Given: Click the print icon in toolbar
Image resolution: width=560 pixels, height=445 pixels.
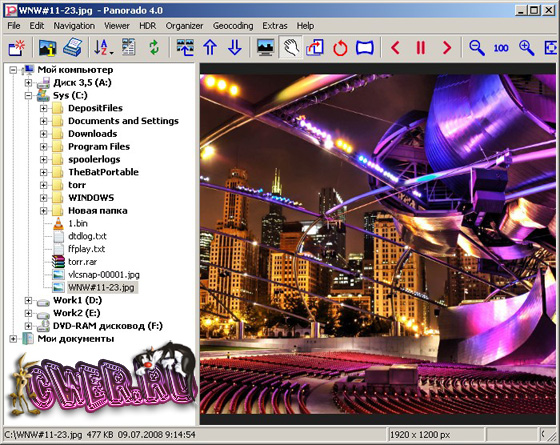Looking at the screenshot, I should 72,47.
